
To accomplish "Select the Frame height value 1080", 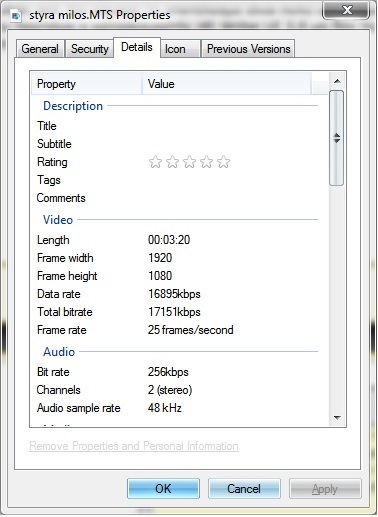I will (160, 276).
